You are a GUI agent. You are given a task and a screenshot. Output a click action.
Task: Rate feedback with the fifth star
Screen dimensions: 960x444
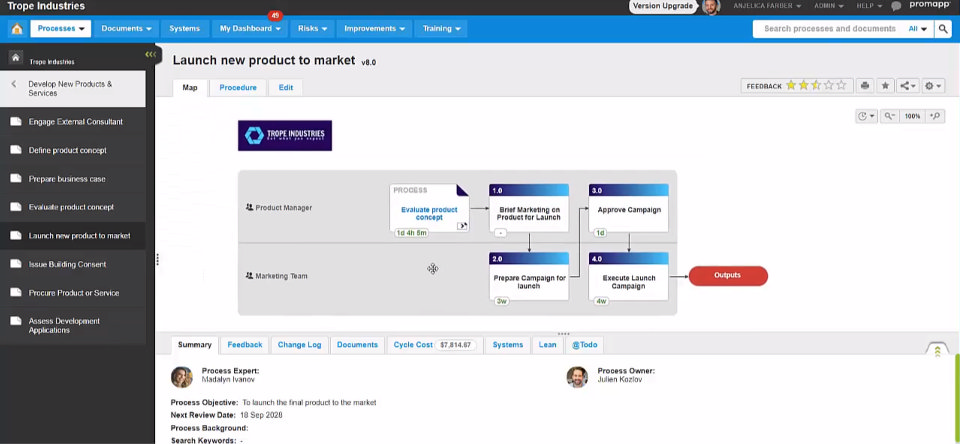pyautogui.click(x=841, y=86)
